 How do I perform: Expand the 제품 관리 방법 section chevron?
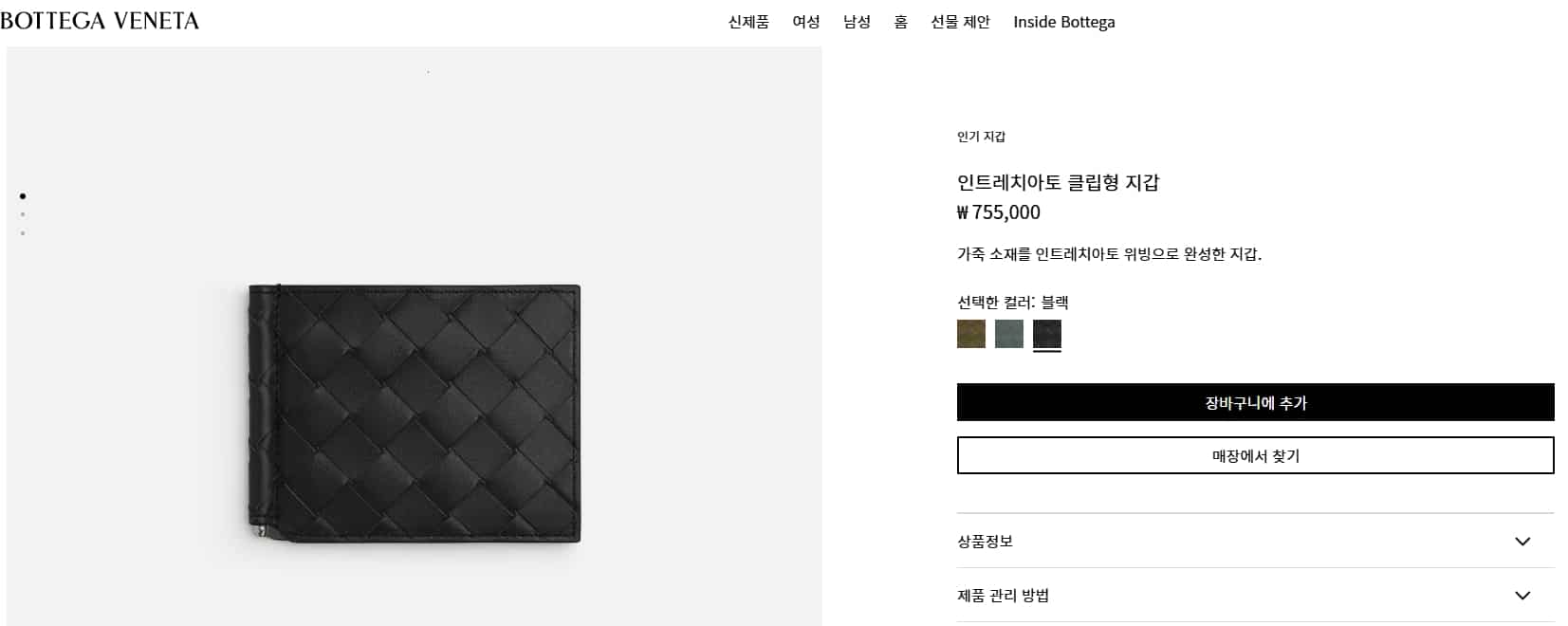pyautogui.click(x=1522, y=596)
